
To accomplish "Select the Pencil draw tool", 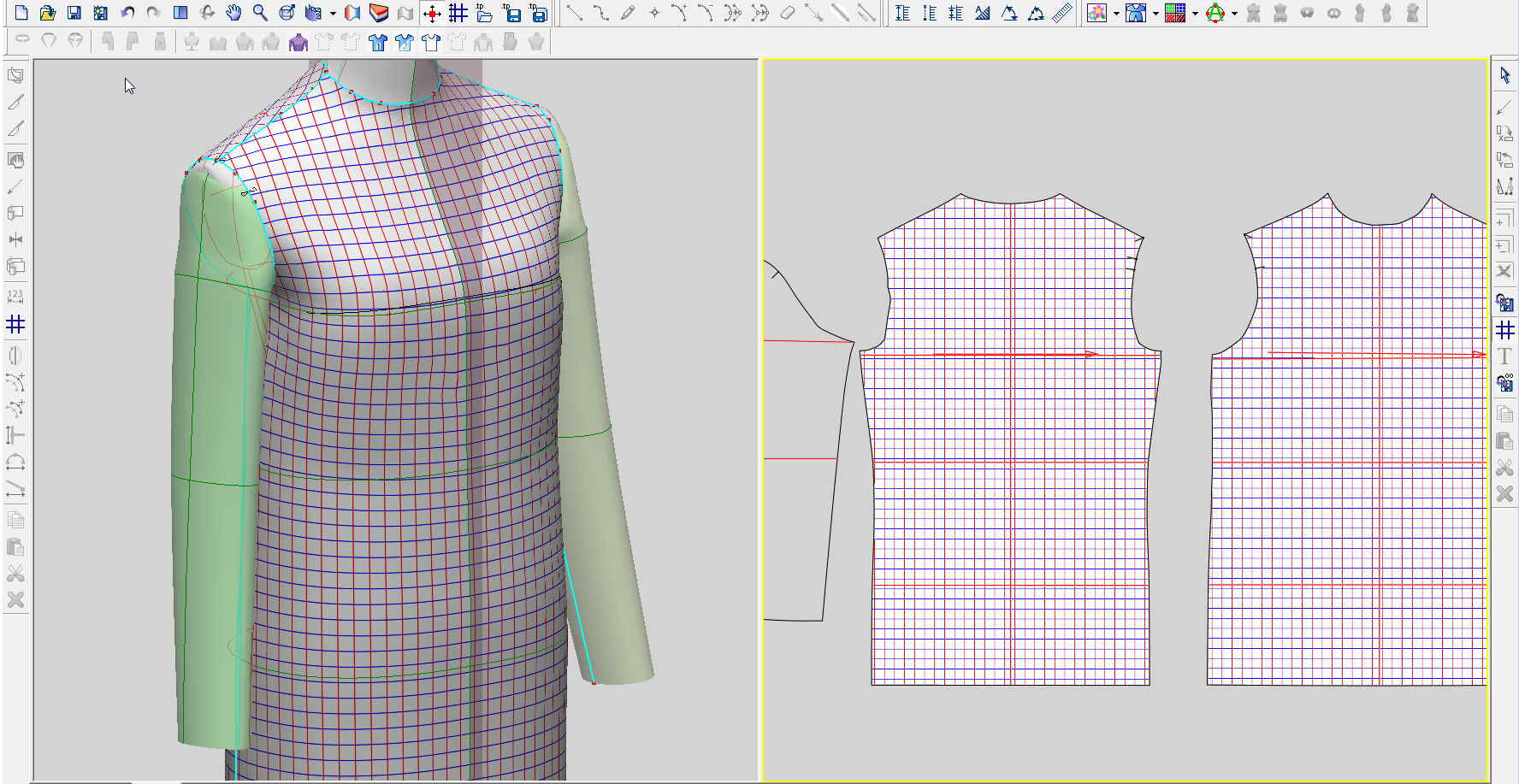I will coord(629,13).
